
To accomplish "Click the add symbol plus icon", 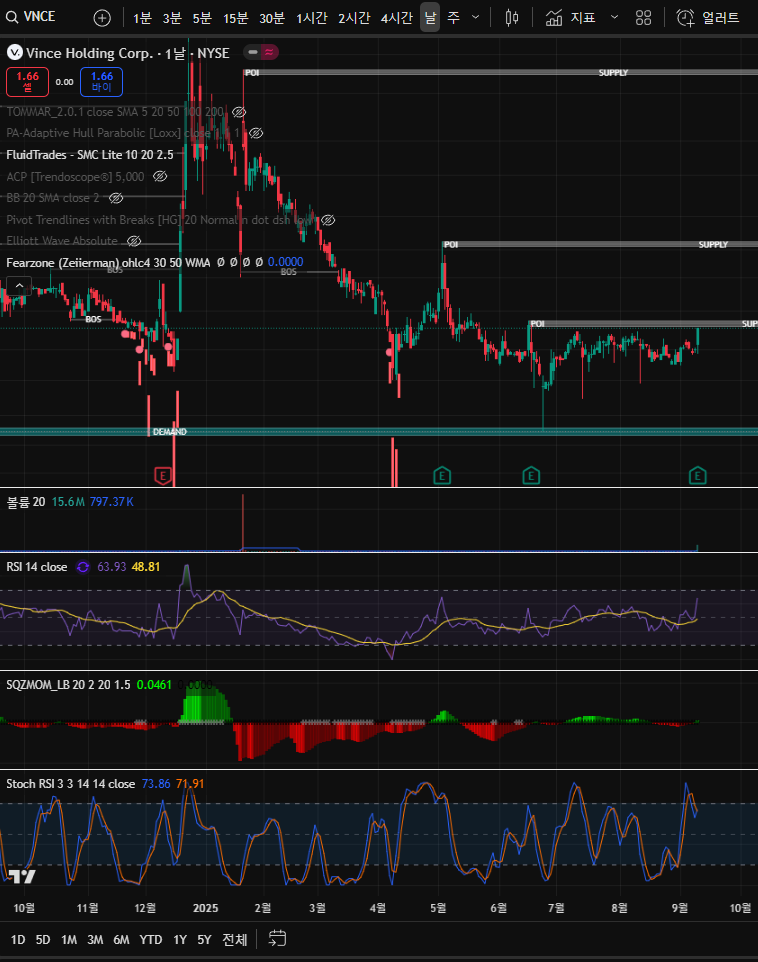I will (x=102, y=18).
